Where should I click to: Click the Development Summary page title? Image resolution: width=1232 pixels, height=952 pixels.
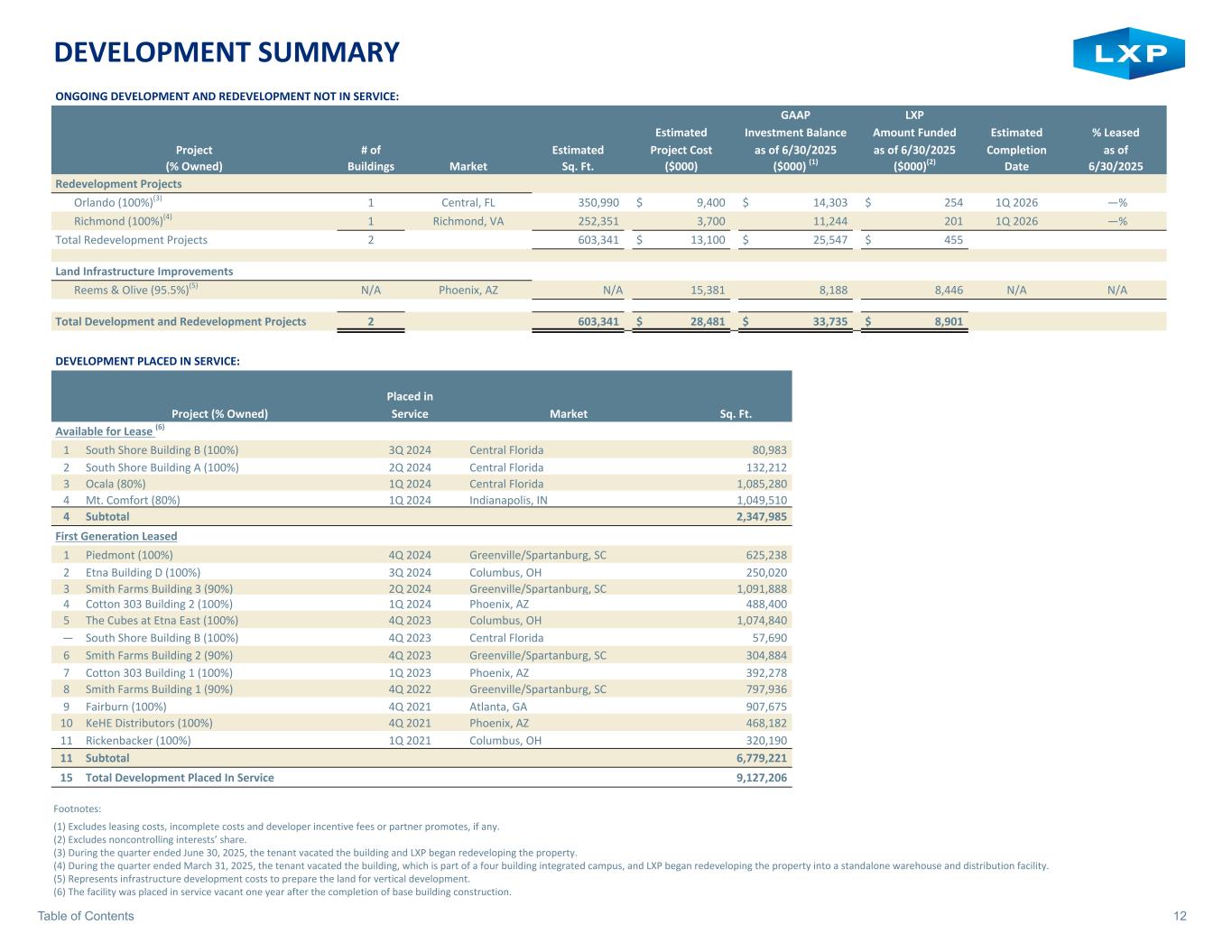pyautogui.click(x=227, y=53)
